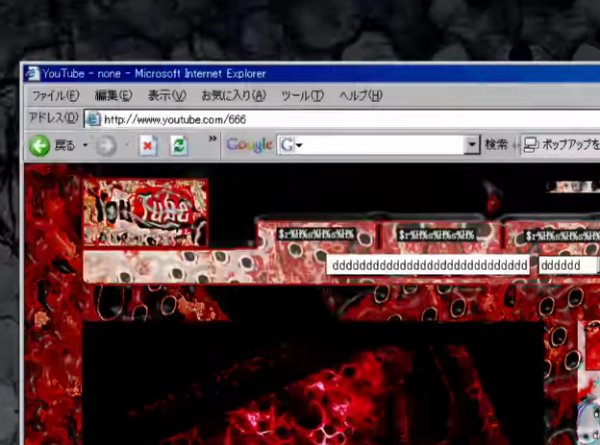Click the Internet Explorer title bar icon
600x445 pixels.
33,73
